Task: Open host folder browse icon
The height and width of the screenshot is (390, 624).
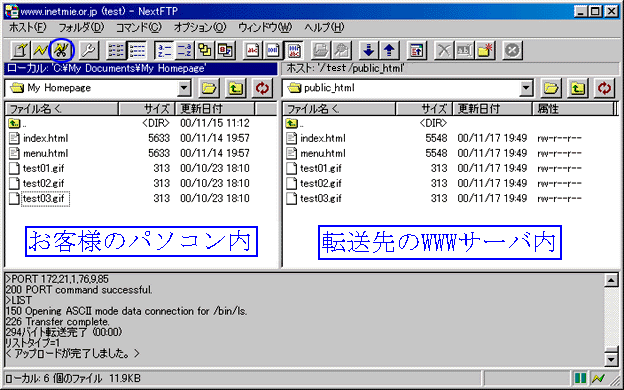Action: coord(551,88)
